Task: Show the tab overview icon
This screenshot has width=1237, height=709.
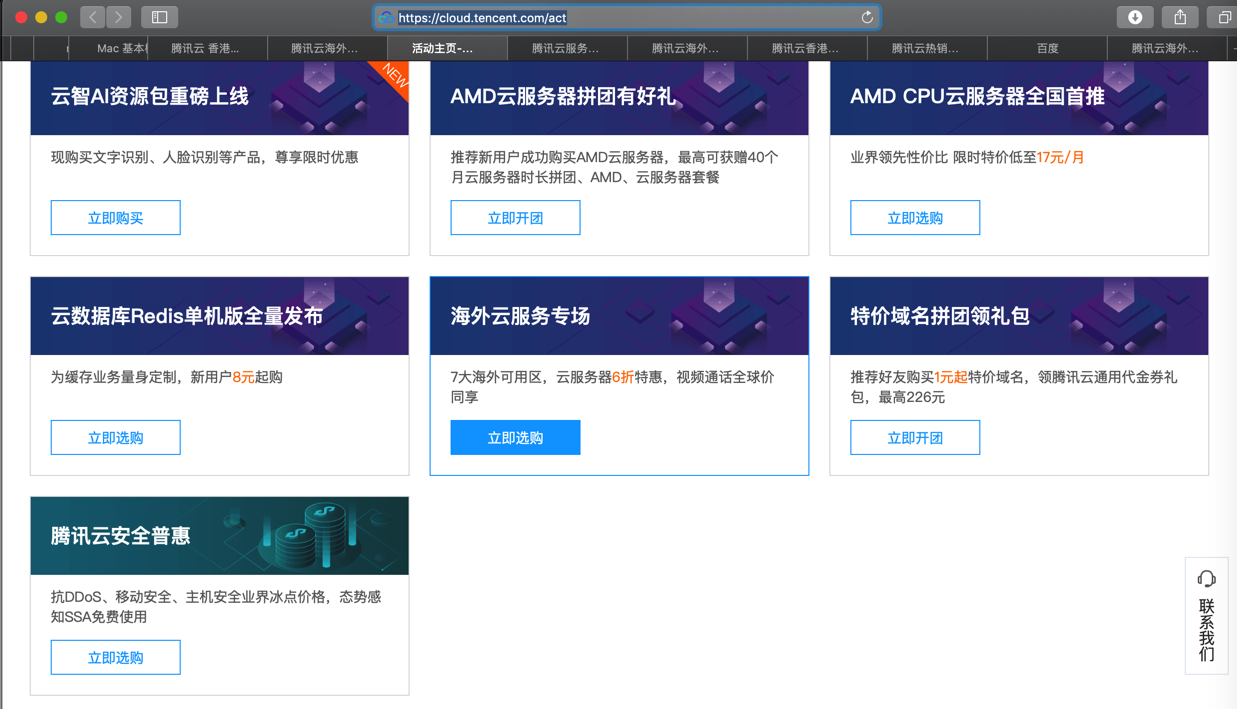Action: click(1223, 17)
